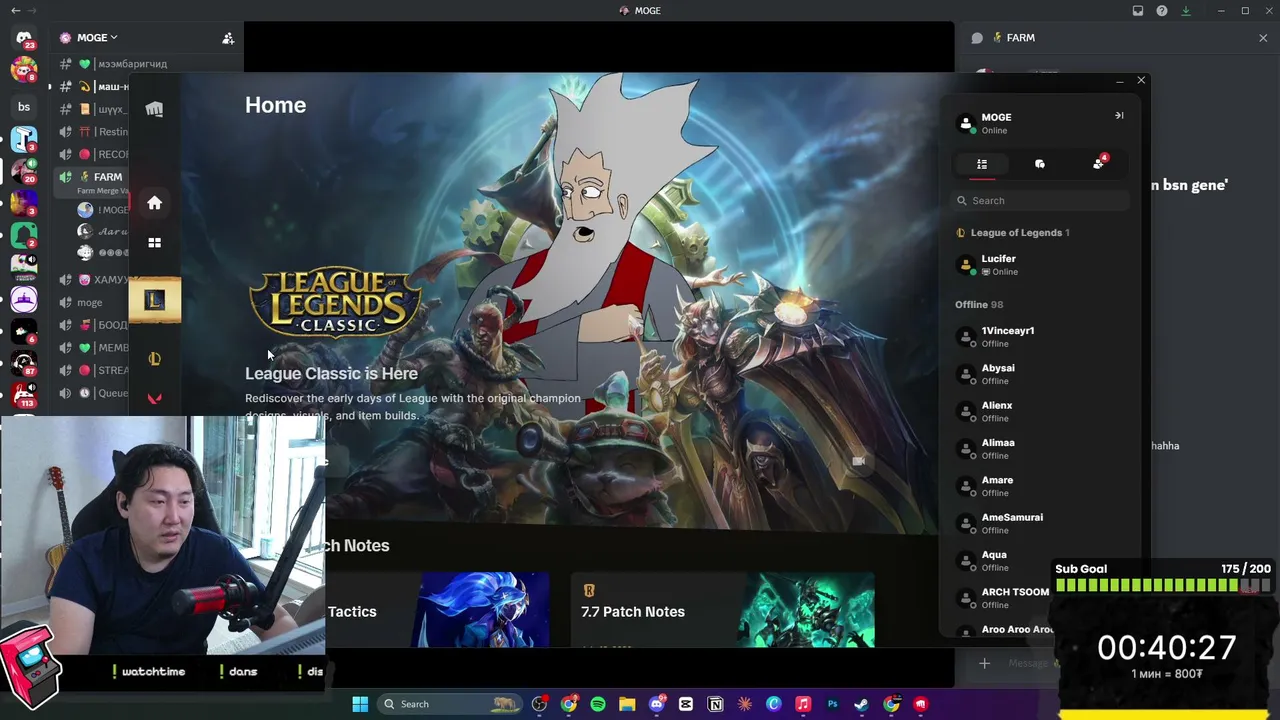
Task: Select offline friend 1Vinceayr1
Action: coord(1040,337)
